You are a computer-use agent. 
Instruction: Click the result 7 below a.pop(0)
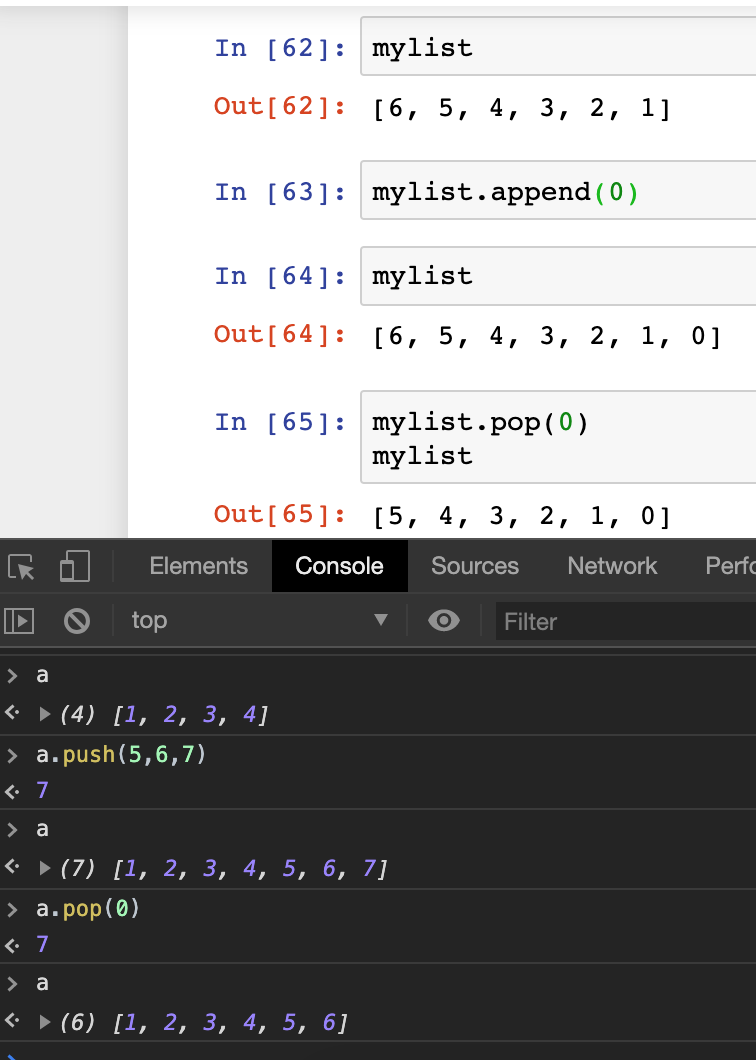(x=42, y=944)
